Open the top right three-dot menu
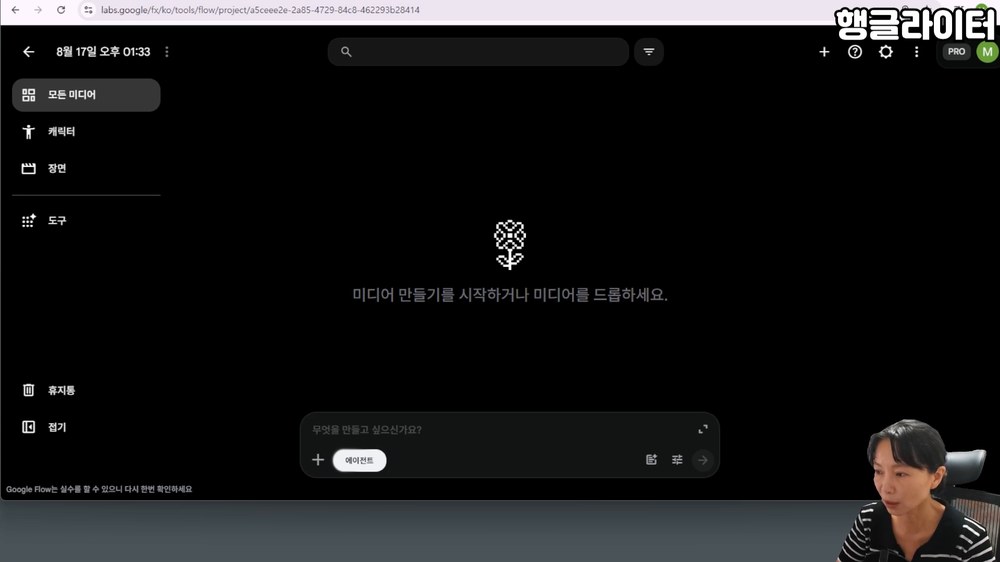The height and width of the screenshot is (562, 1000). (916, 52)
